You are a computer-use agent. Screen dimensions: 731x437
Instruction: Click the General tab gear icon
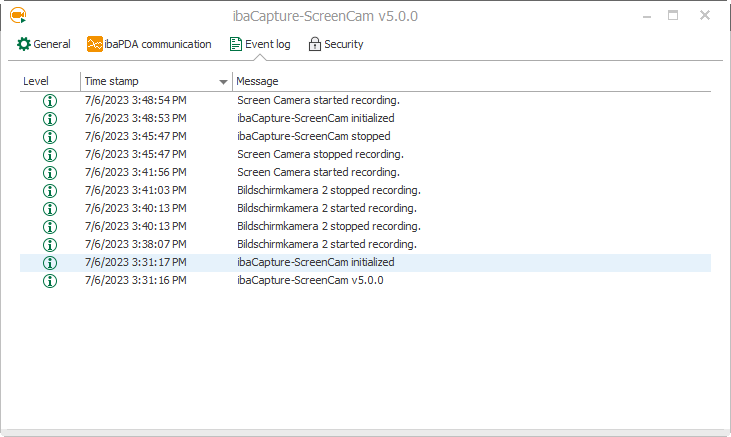click(24, 44)
